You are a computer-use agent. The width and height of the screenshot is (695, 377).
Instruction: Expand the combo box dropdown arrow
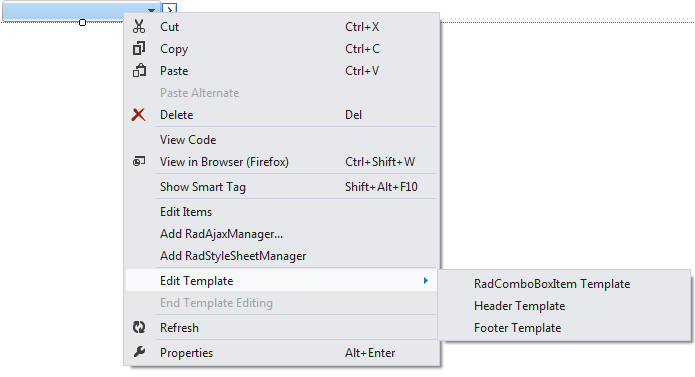click(151, 10)
